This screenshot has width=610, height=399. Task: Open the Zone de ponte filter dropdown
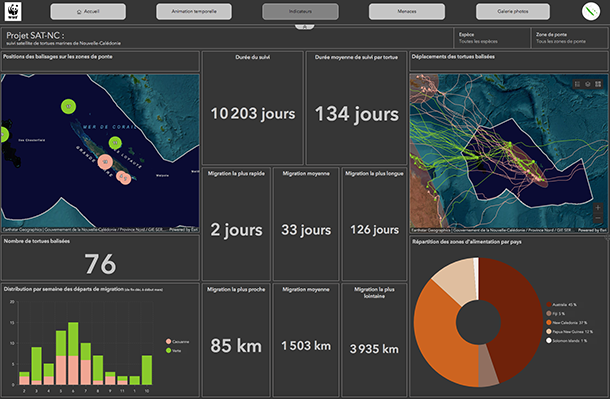tap(570, 38)
